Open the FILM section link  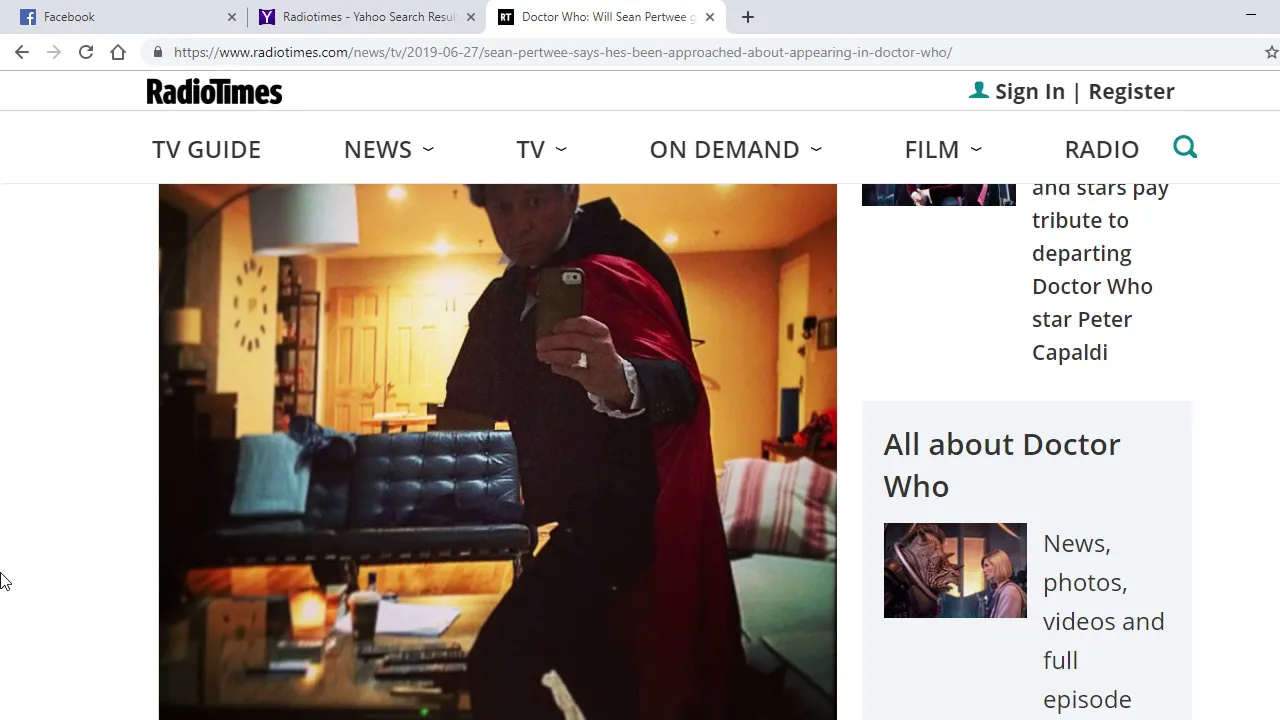[932, 149]
